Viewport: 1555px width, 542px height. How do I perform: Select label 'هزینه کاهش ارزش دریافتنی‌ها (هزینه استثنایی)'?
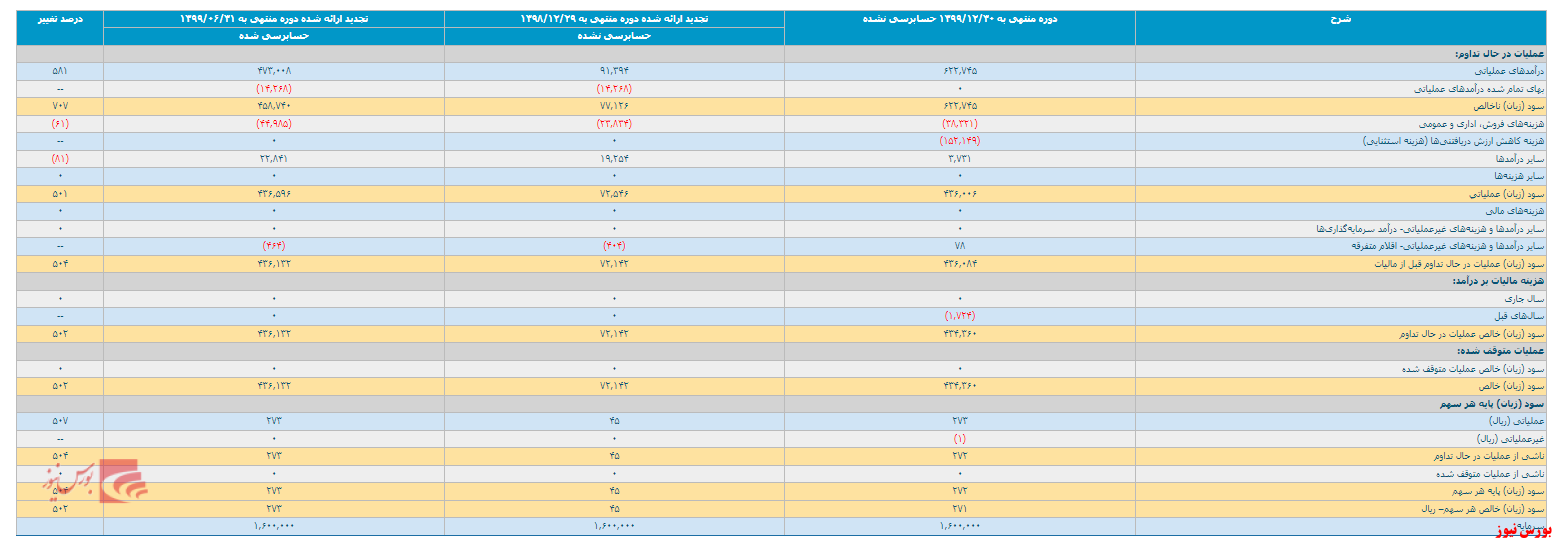pyautogui.click(x=1455, y=140)
